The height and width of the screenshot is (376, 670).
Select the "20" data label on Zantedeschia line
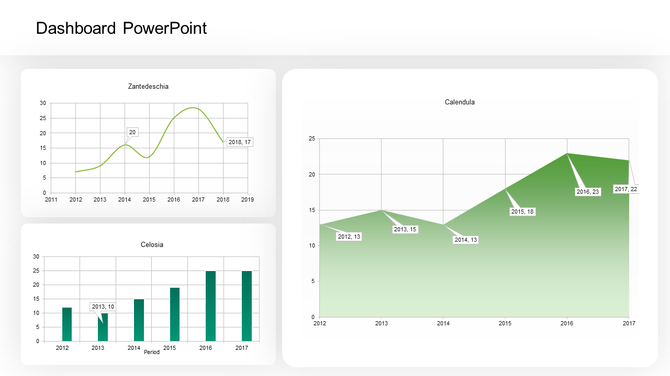(x=132, y=132)
